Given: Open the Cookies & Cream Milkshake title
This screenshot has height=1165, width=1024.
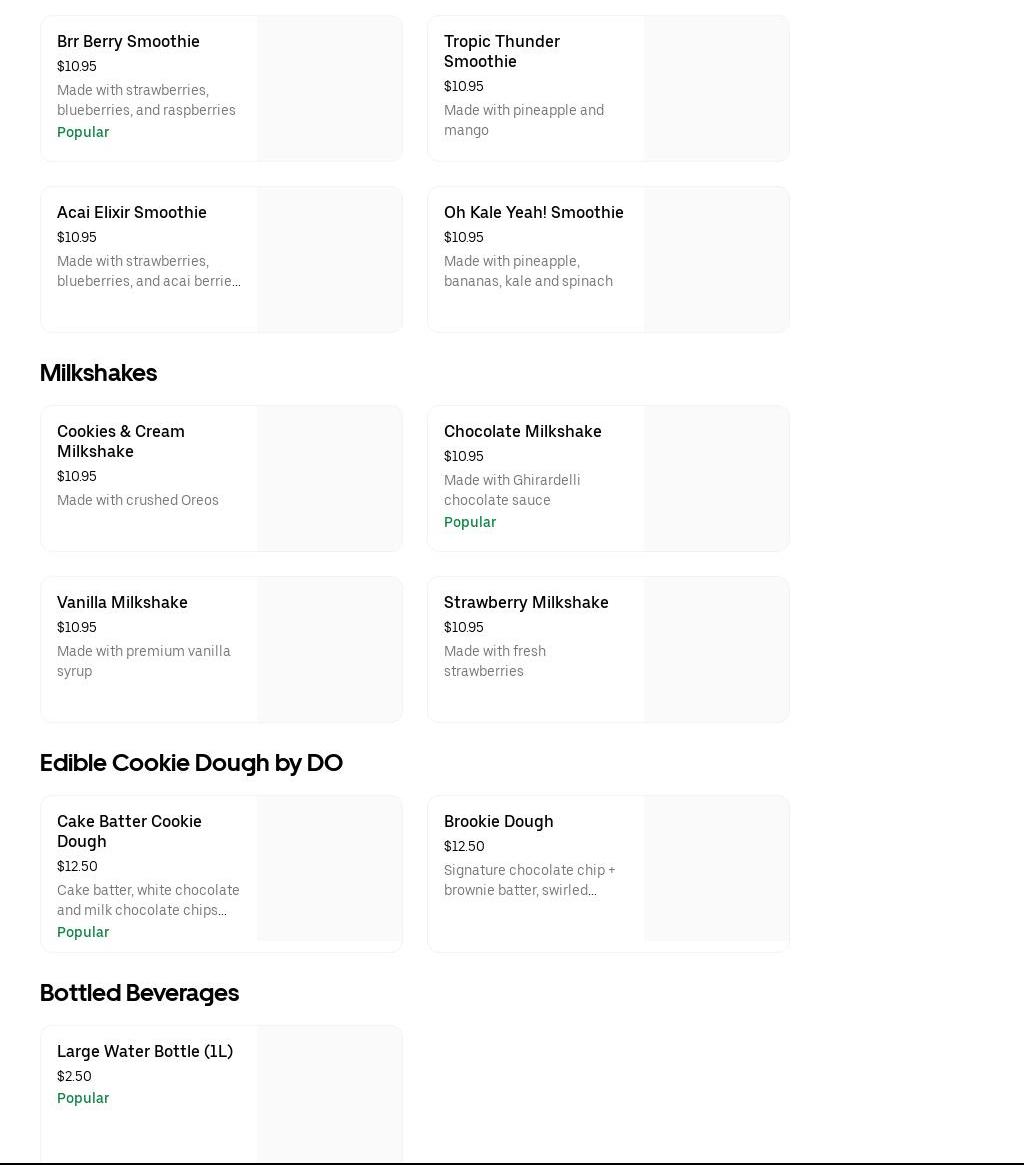Looking at the screenshot, I should pos(121,441).
